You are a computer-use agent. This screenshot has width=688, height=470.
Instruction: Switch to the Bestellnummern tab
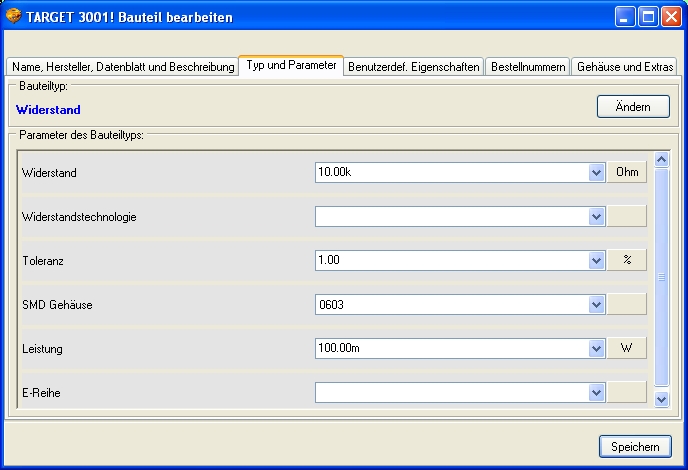pos(528,67)
